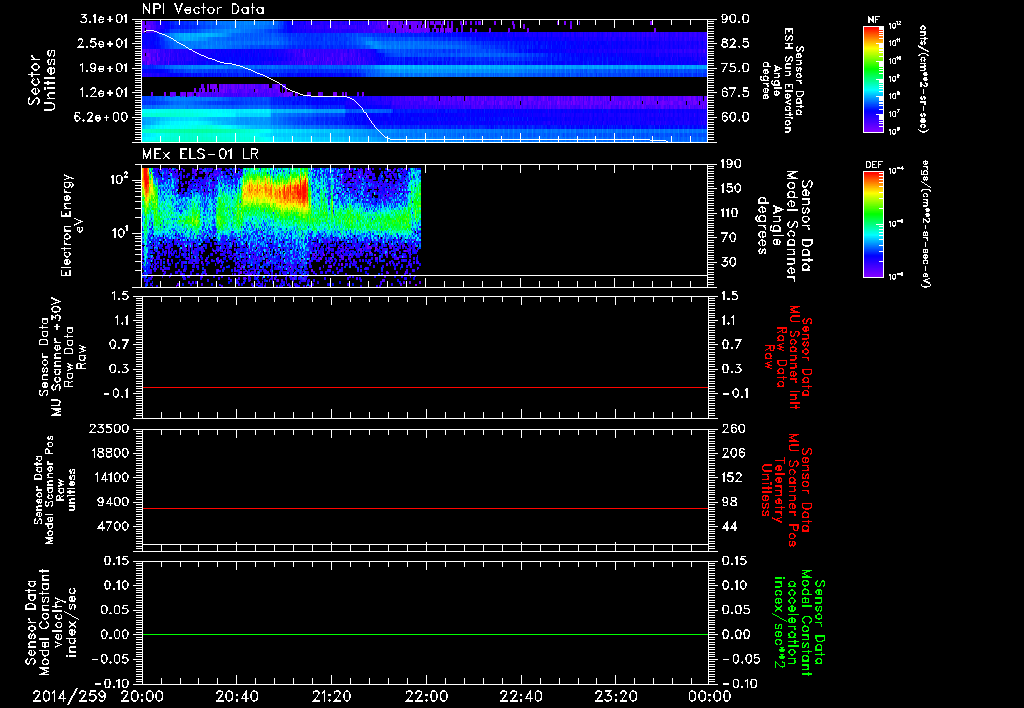
Task: Click the 10² electron energy tick label
Action: point(121,178)
